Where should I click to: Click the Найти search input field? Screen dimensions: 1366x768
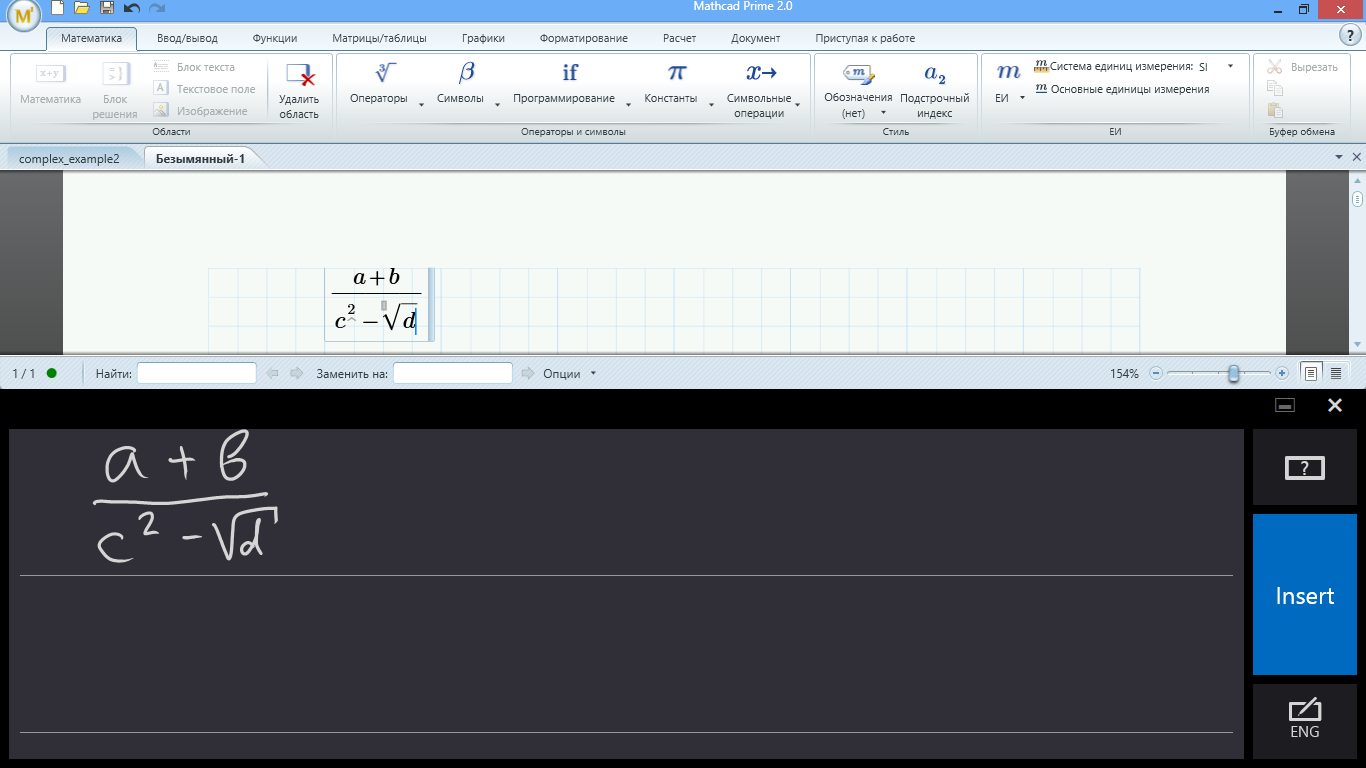(197, 373)
